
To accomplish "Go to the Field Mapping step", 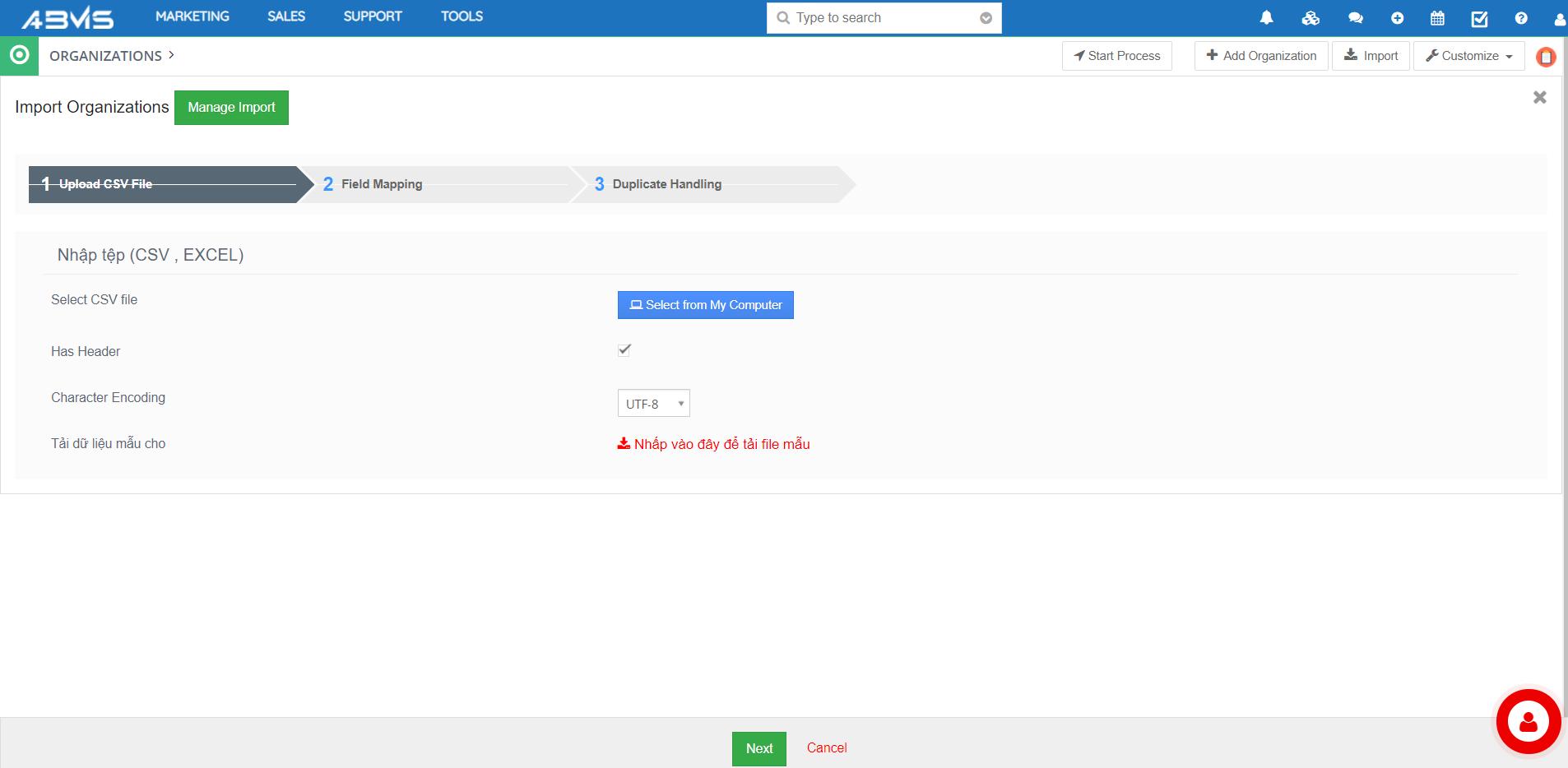I will (x=382, y=184).
